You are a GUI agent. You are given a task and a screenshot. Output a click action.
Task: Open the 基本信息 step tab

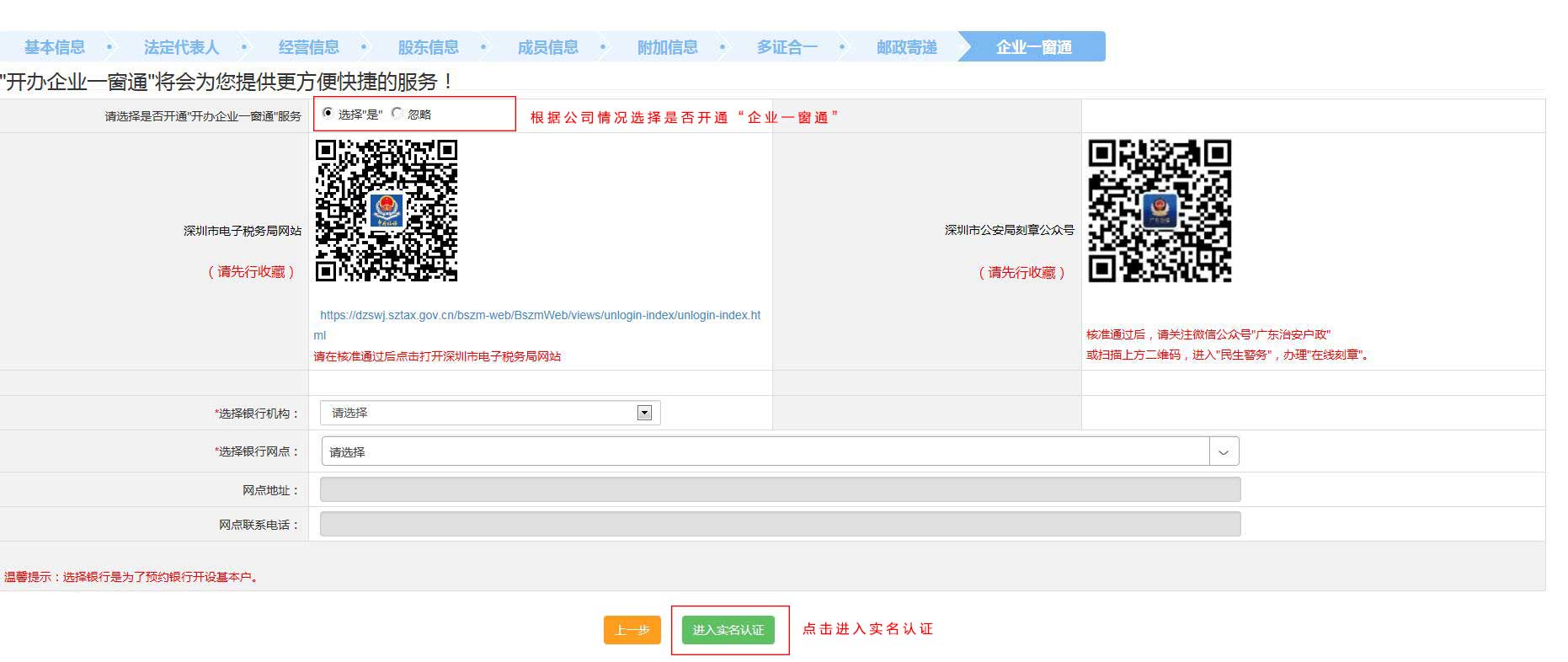pos(55,47)
